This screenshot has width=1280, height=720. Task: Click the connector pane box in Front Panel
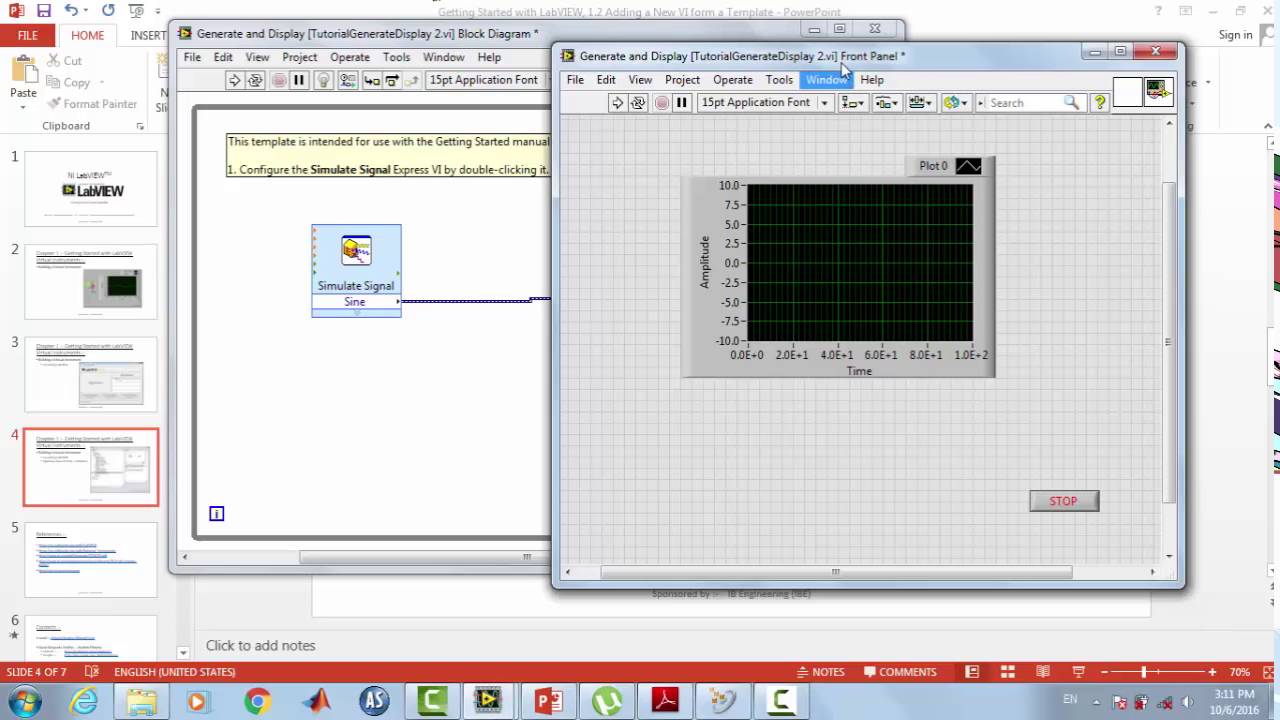[x=1127, y=92]
